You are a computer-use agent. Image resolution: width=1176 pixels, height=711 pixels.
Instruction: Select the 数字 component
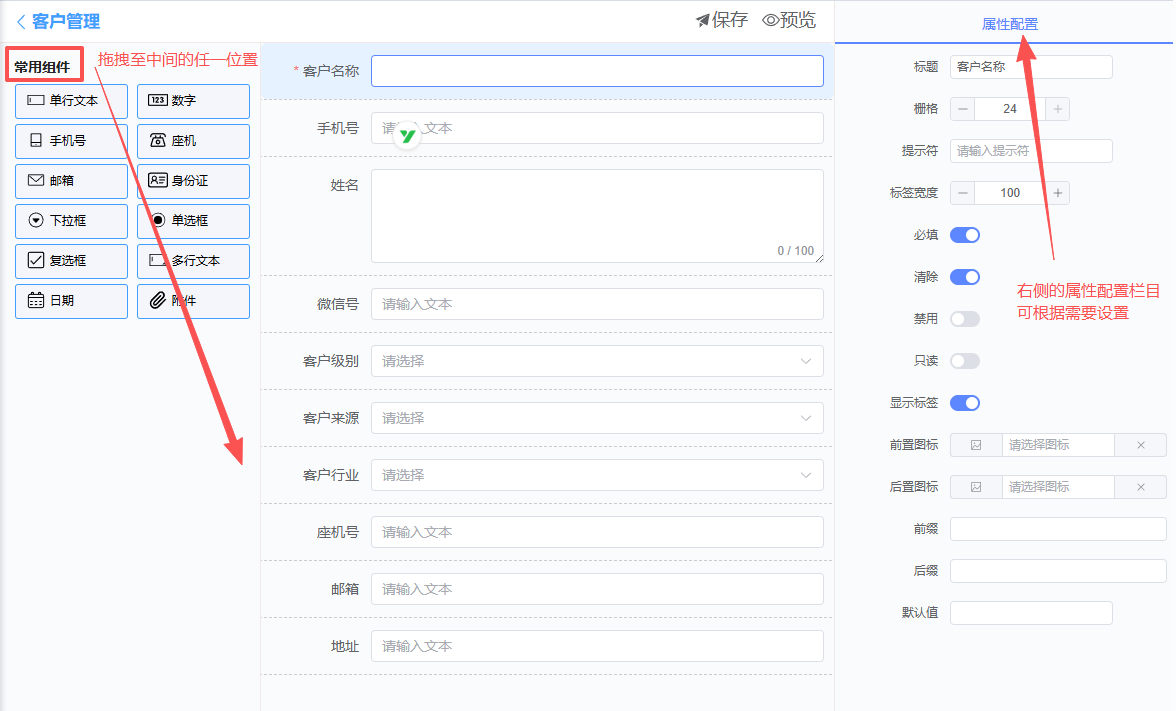194,100
